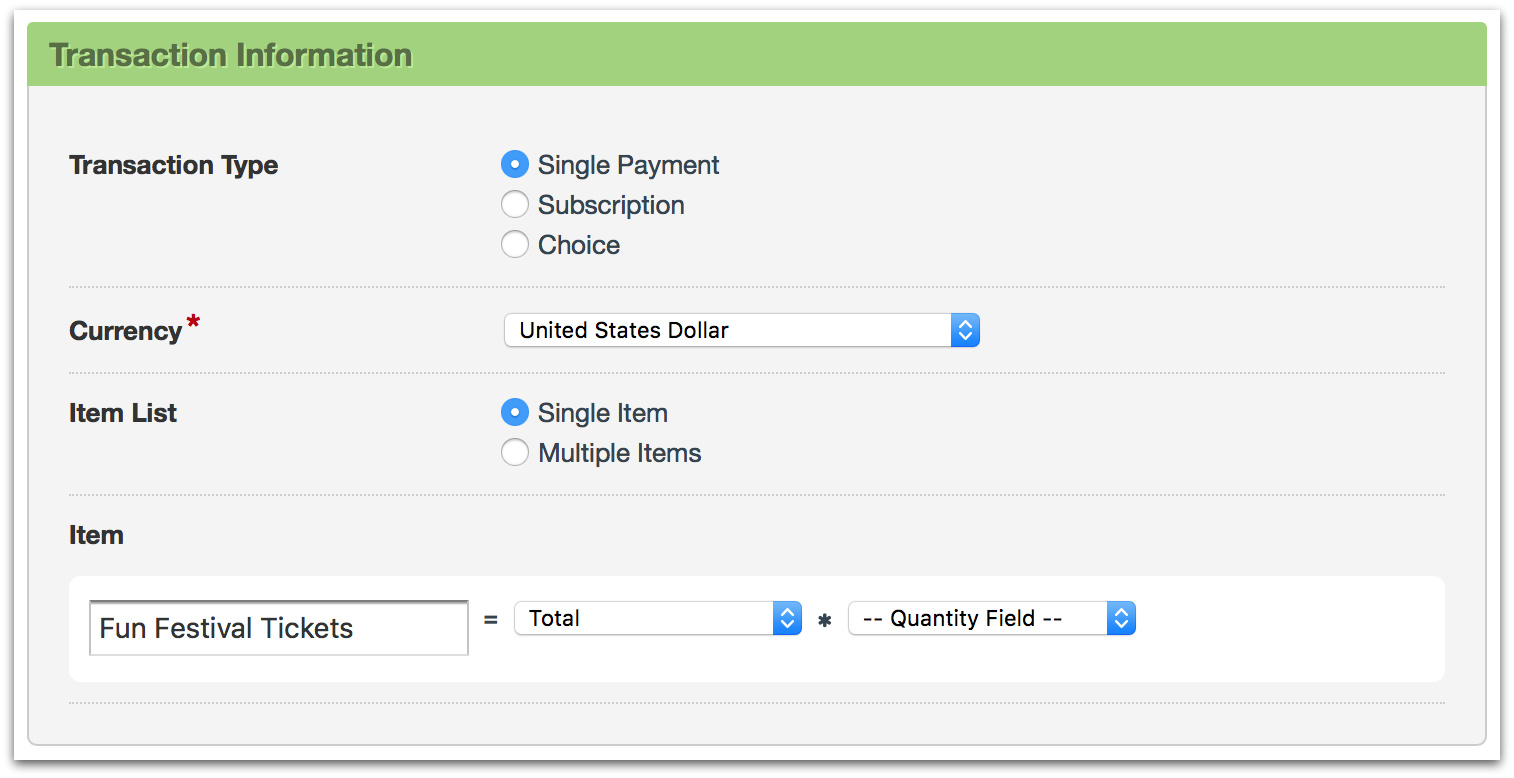Click the Item List label
The image size is (1514, 778).
pos(123,413)
